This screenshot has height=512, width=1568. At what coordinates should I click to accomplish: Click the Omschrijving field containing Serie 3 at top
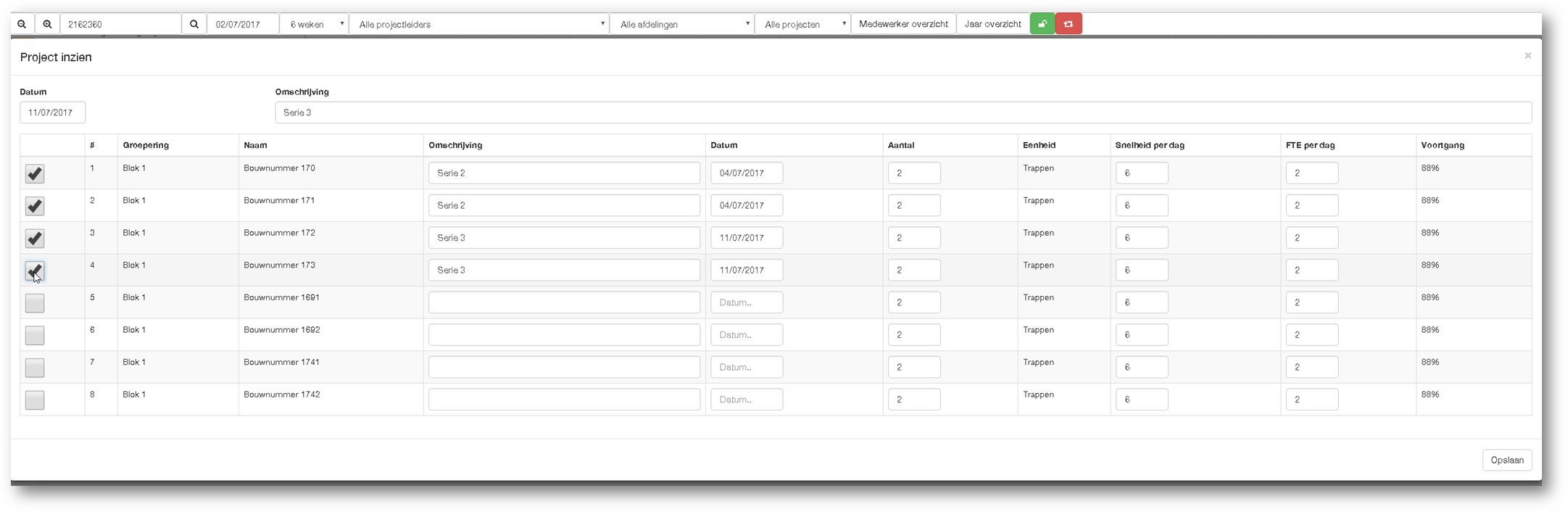(x=903, y=112)
